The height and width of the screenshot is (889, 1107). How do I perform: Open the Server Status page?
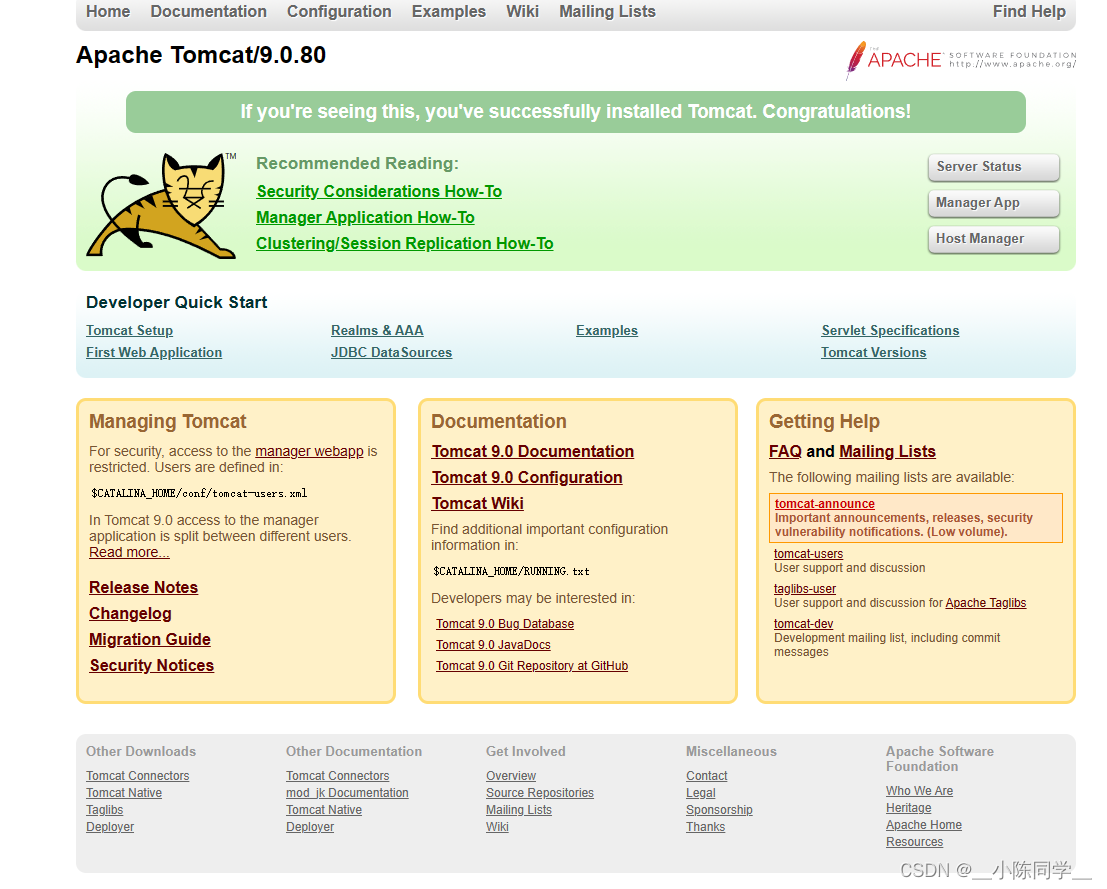click(993, 167)
